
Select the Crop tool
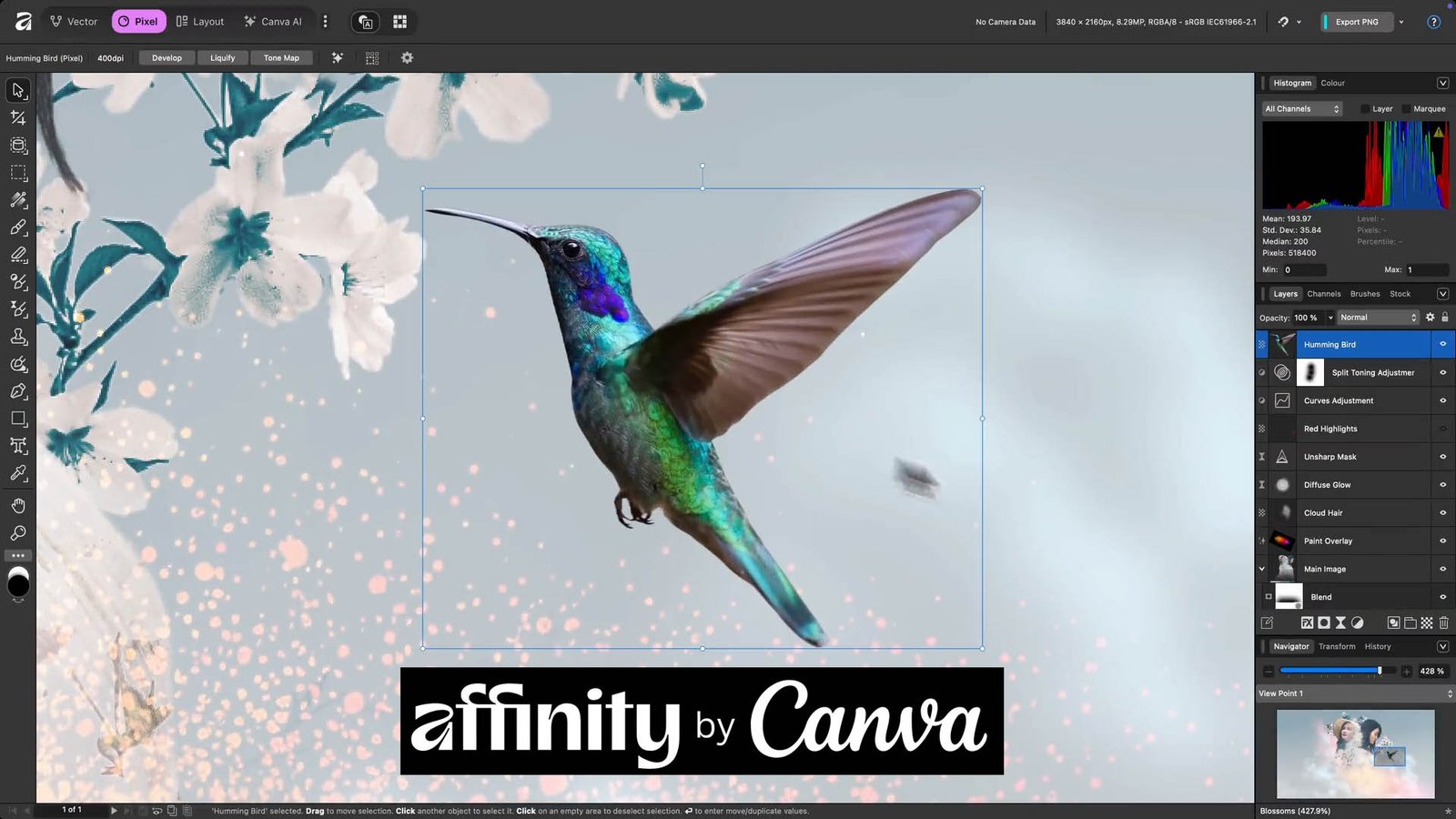pos(18,117)
